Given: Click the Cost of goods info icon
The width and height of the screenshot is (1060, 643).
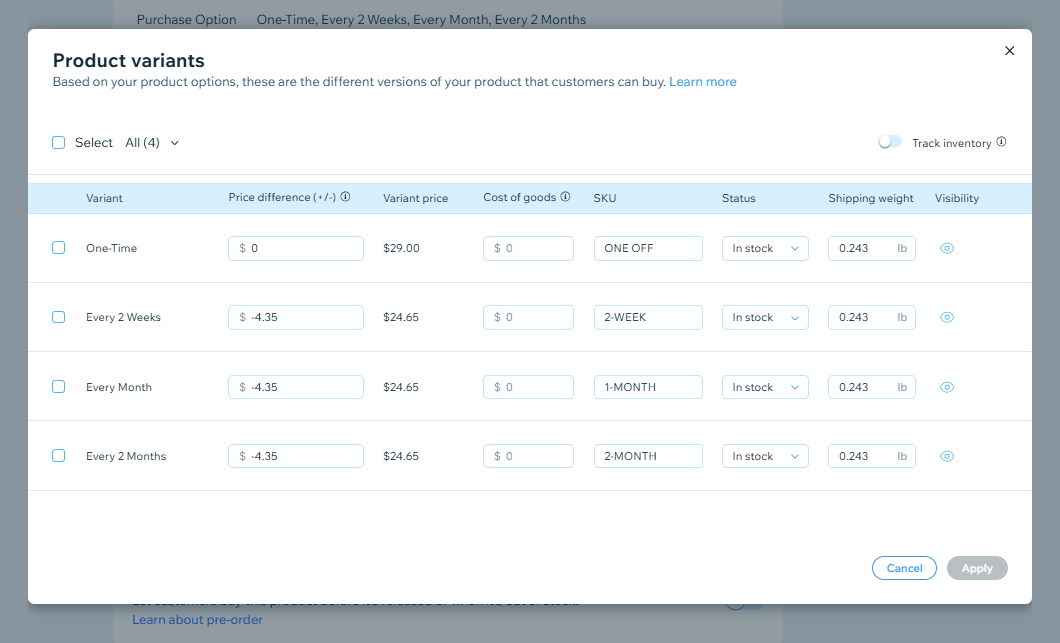Looking at the screenshot, I should [565, 197].
